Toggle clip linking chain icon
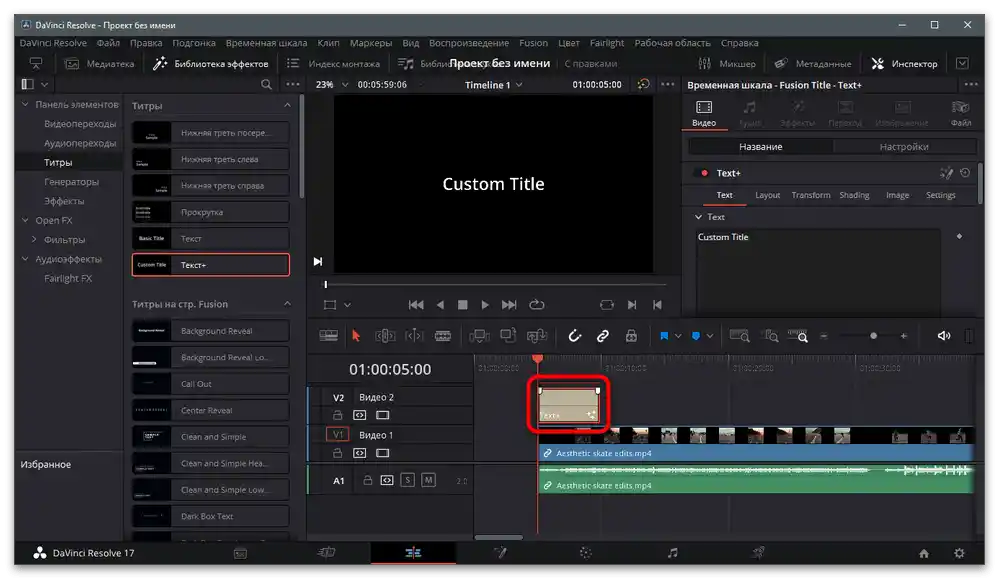The image size is (999, 579). (x=603, y=336)
